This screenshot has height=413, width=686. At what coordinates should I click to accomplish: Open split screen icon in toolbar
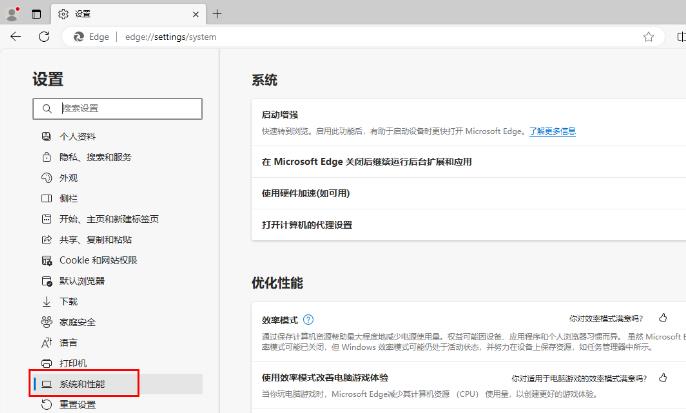681,37
